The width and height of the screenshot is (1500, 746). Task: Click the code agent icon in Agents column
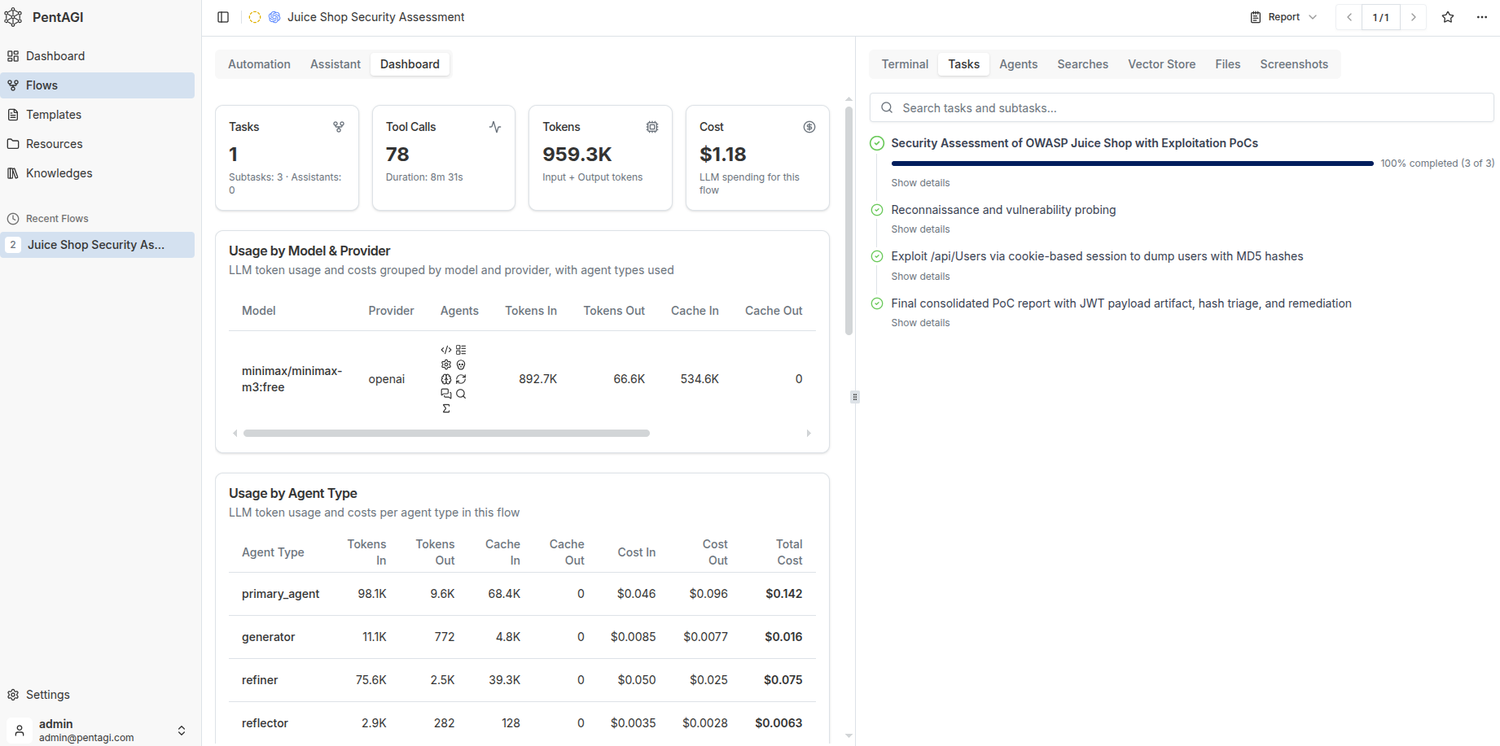[x=446, y=350]
